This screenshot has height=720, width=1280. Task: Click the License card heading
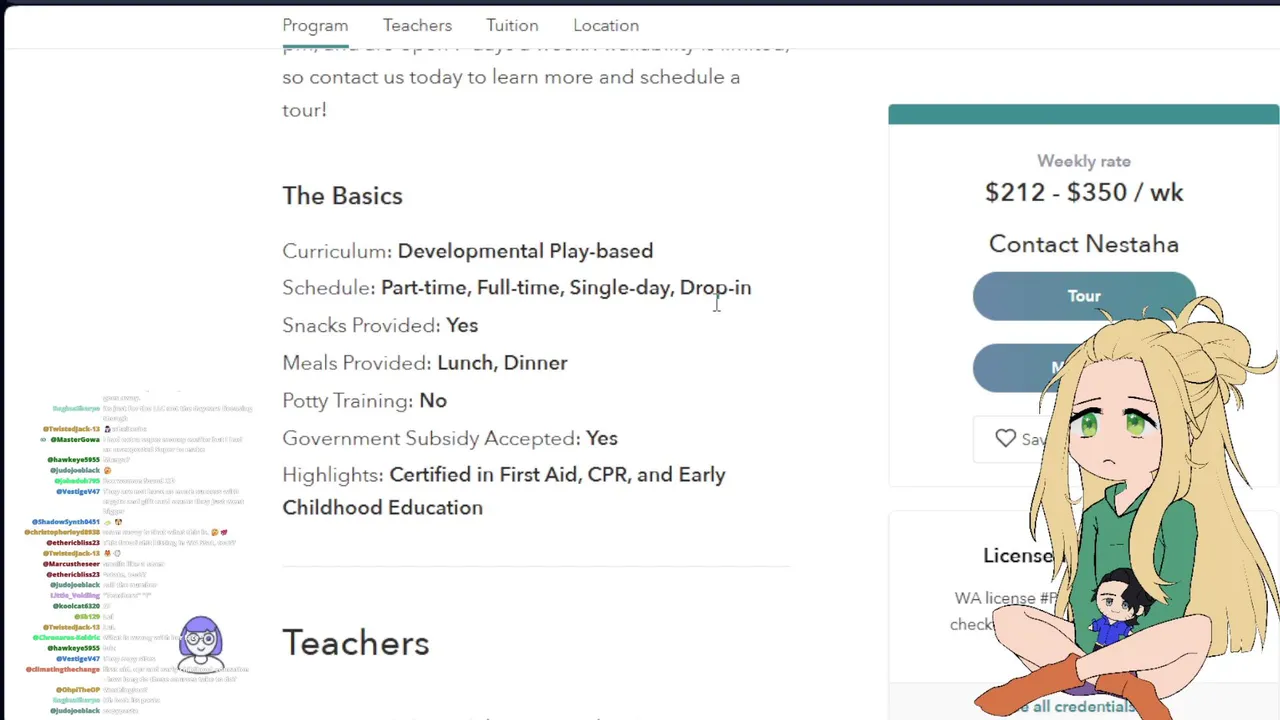point(1018,556)
